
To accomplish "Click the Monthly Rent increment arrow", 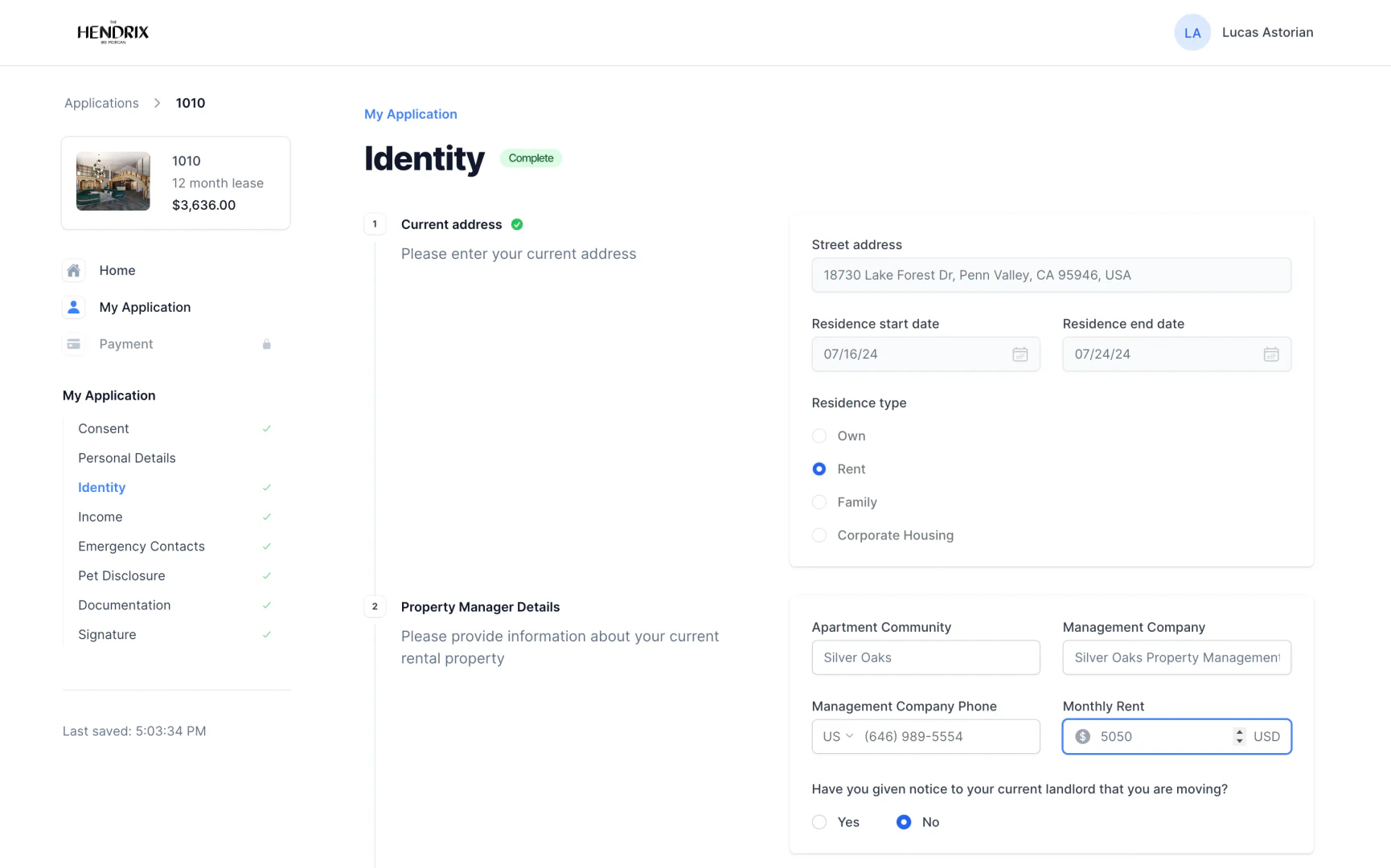I will click(x=1238, y=731).
